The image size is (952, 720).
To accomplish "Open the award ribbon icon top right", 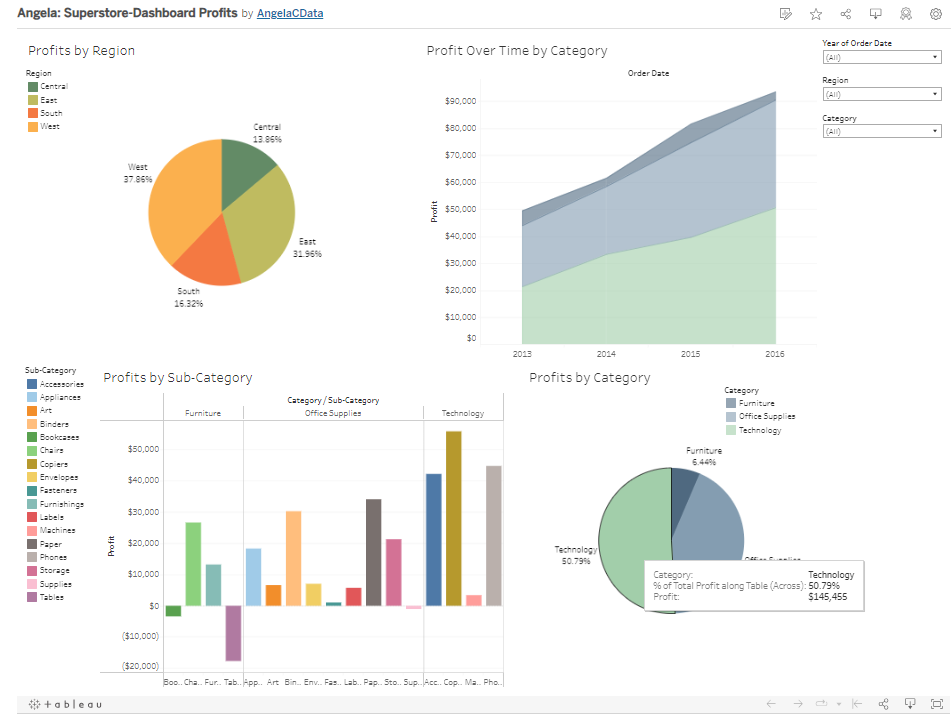I will [906, 14].
